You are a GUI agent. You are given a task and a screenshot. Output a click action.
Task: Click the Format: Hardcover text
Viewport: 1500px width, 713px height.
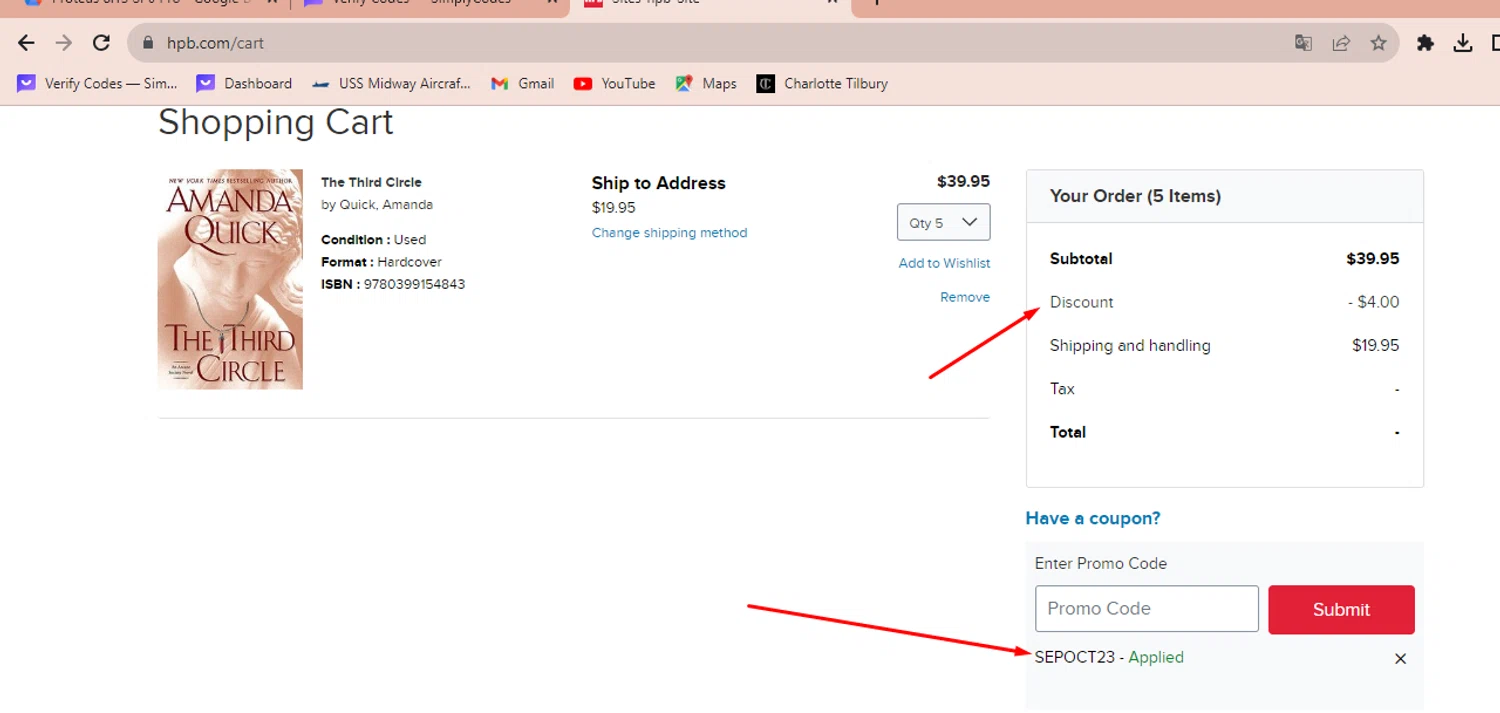tap(381, 262)
